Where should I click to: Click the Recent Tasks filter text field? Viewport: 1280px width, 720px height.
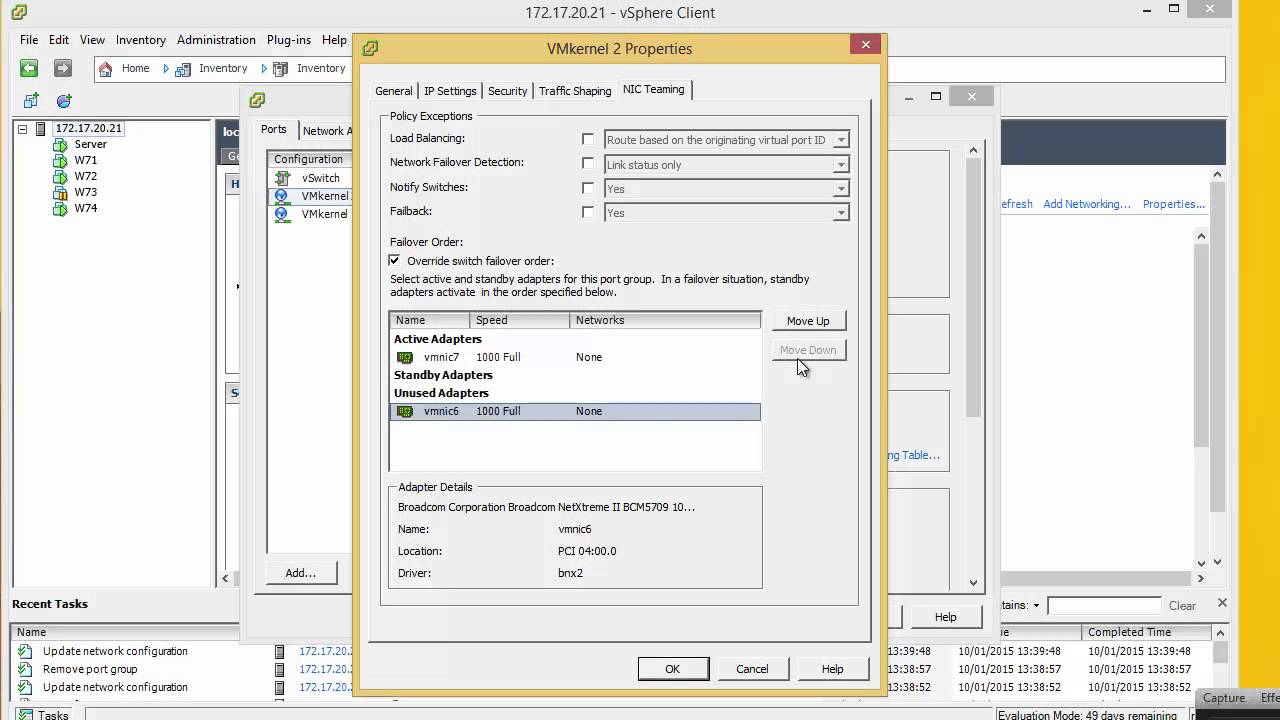click(1103, 605)
